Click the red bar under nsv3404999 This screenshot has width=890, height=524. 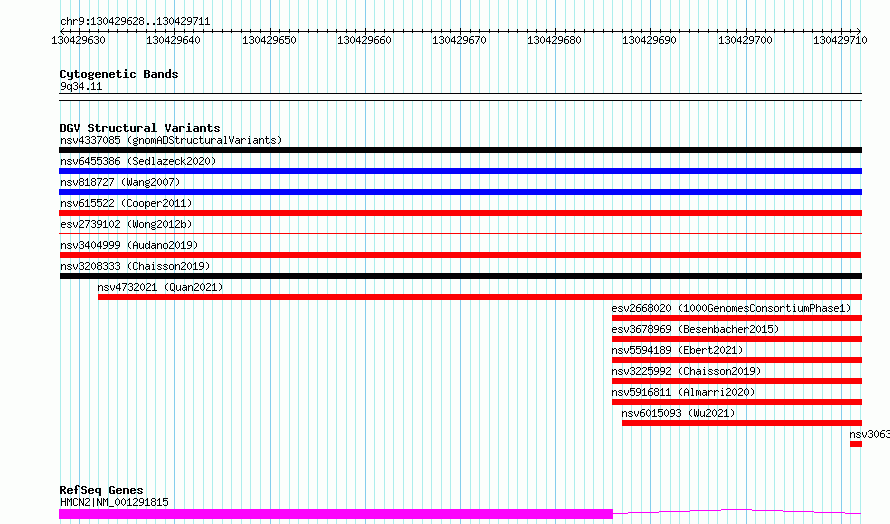[x=460, y=255]
